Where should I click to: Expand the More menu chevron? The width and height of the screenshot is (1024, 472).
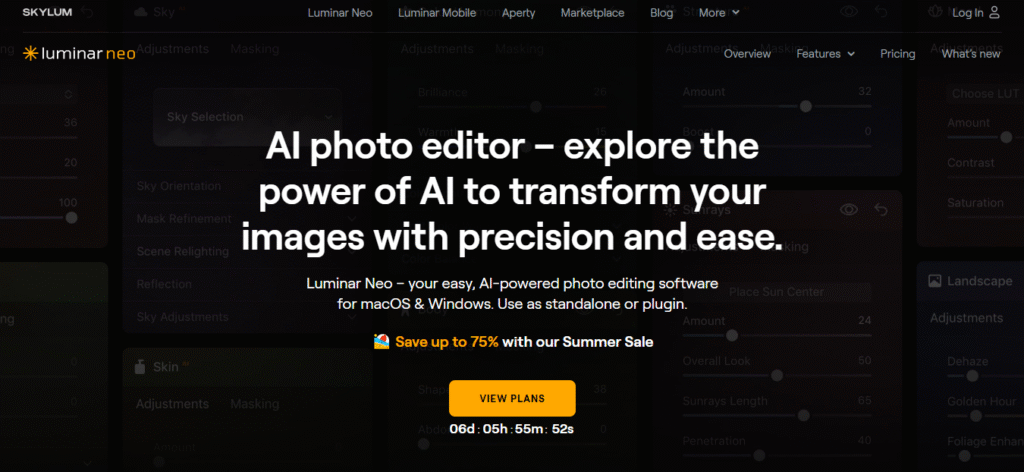[x=736, y=12]
